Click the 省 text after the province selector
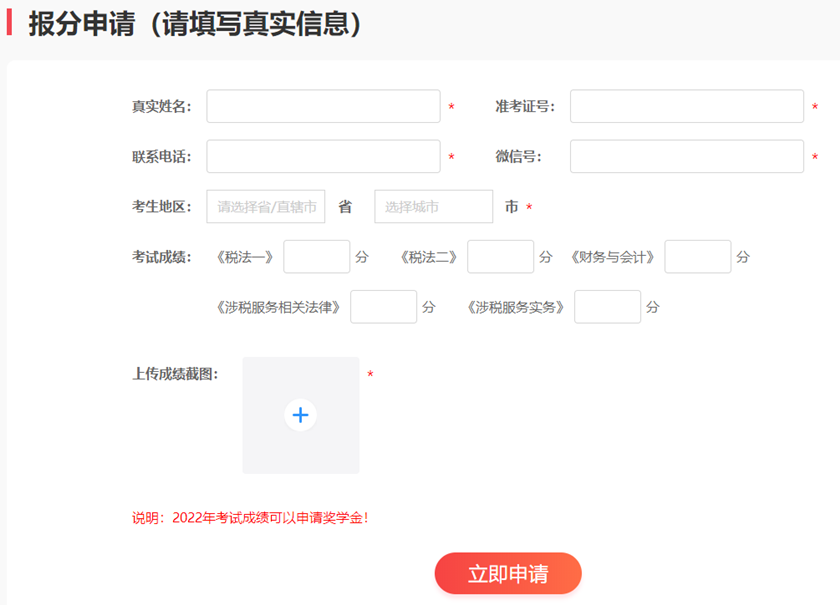 [x=346, y=206]
